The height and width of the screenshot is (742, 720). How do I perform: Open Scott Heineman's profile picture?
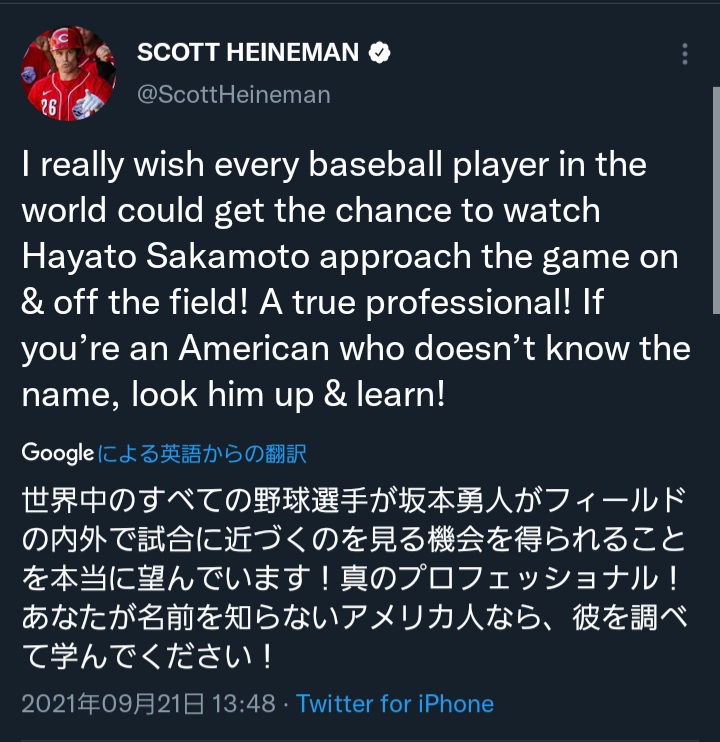(x=68, y=75)
